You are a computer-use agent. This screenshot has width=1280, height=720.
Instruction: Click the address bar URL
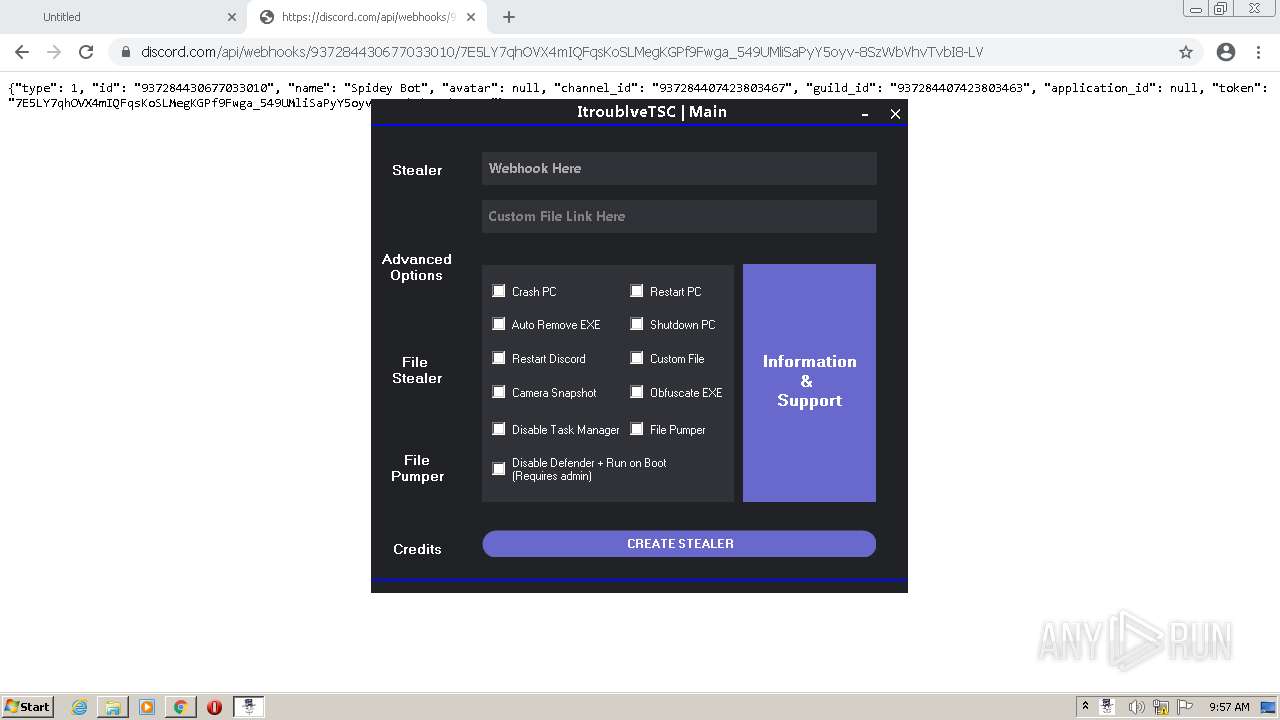click(562, 52)
